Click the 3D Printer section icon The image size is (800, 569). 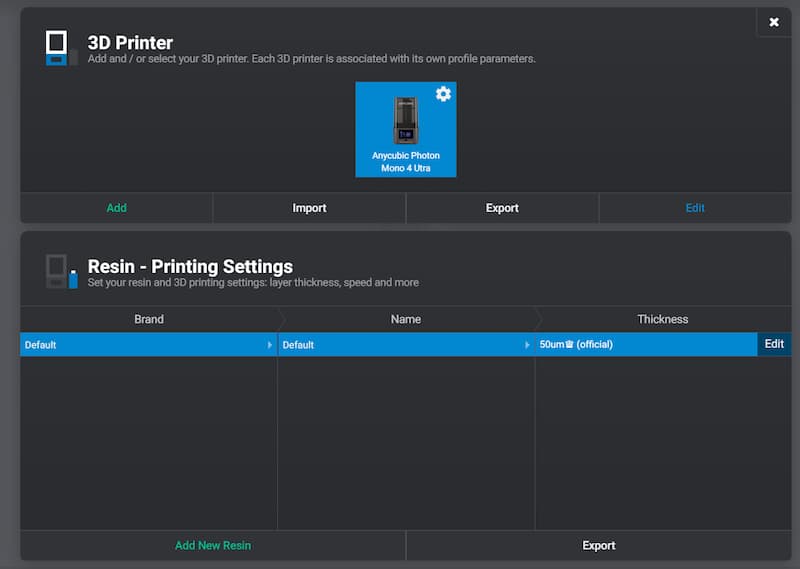(x=61, y=48)
